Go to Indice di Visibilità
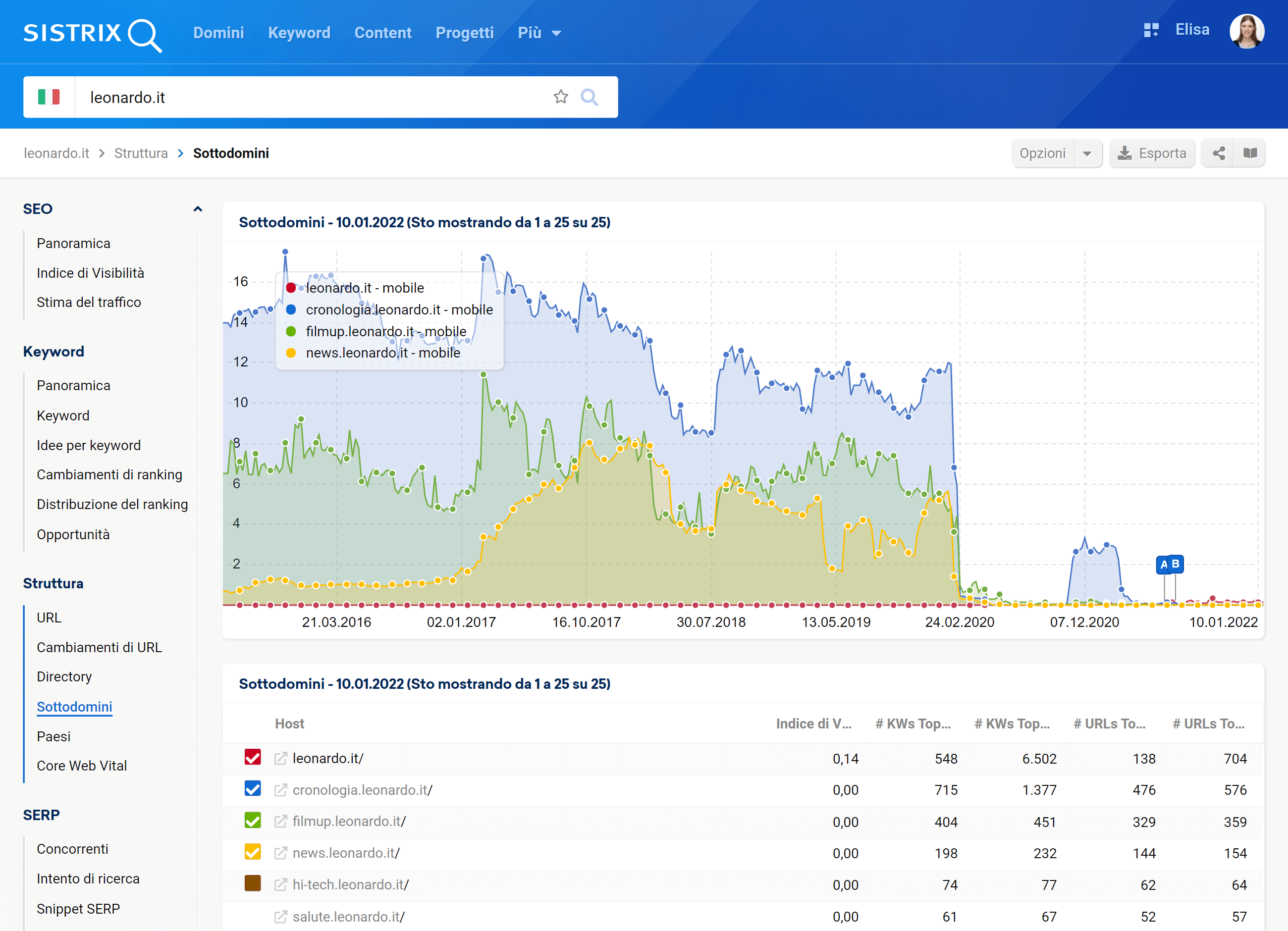Image resolution: width=1288 pixels, height=931 pixels. tap(91, 273)
